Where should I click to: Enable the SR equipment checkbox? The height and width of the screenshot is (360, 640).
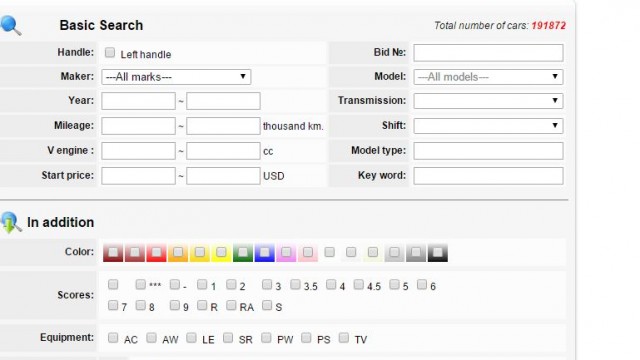[x=228, y=338]
